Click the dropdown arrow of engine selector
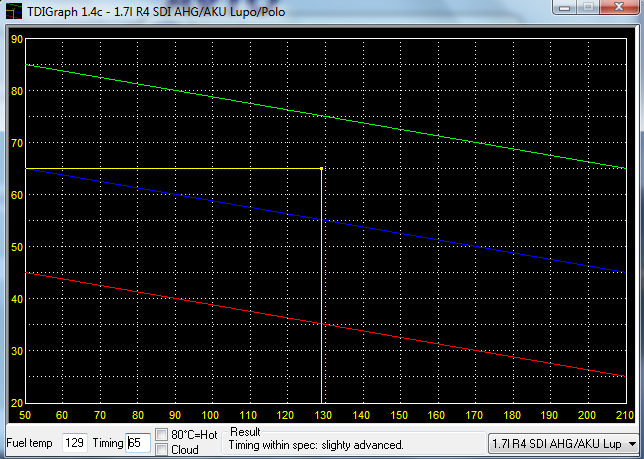Viewport: 644px width, 459px height. click(x=632, y=444)
